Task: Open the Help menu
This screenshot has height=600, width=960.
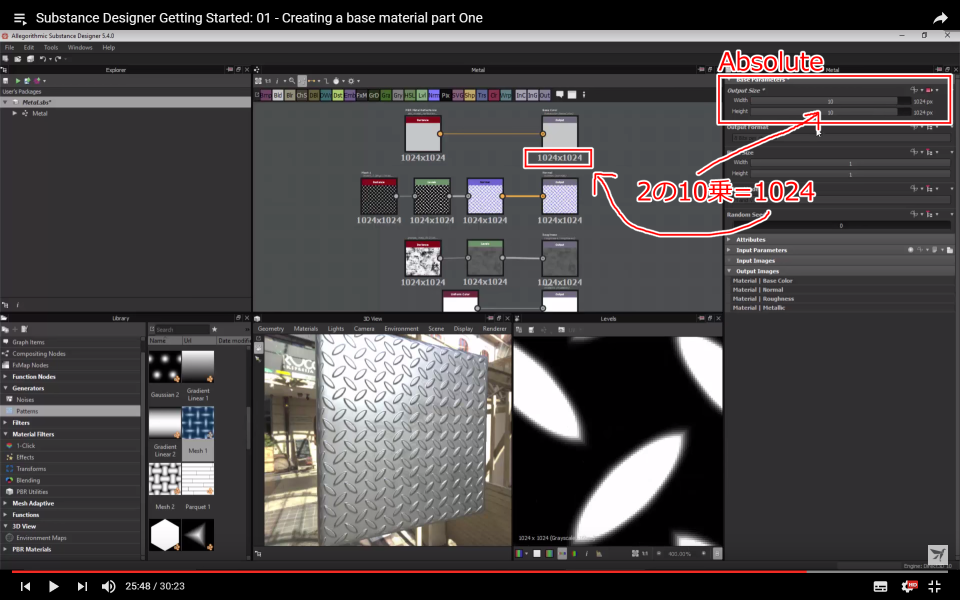Action: coord(108,47)
